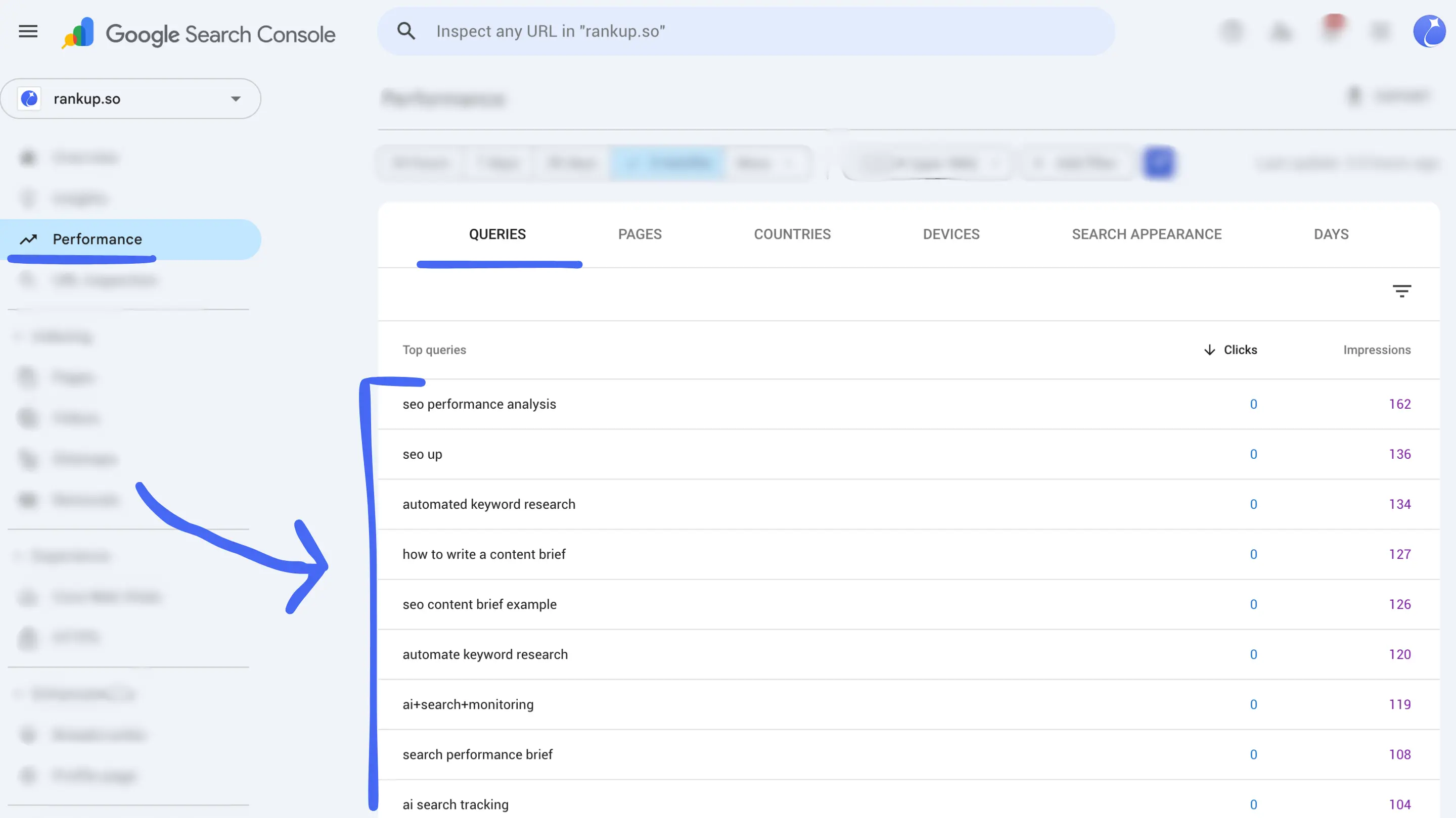Screen dimensions: 1456x818
Task: Click the "automated keyword research" query row
Action: [488, 504]
